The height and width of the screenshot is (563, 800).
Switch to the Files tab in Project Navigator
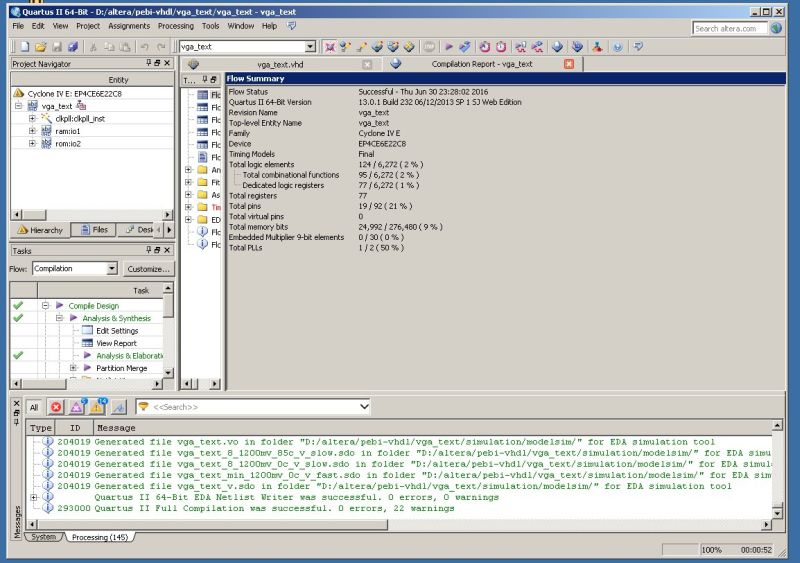93,230
